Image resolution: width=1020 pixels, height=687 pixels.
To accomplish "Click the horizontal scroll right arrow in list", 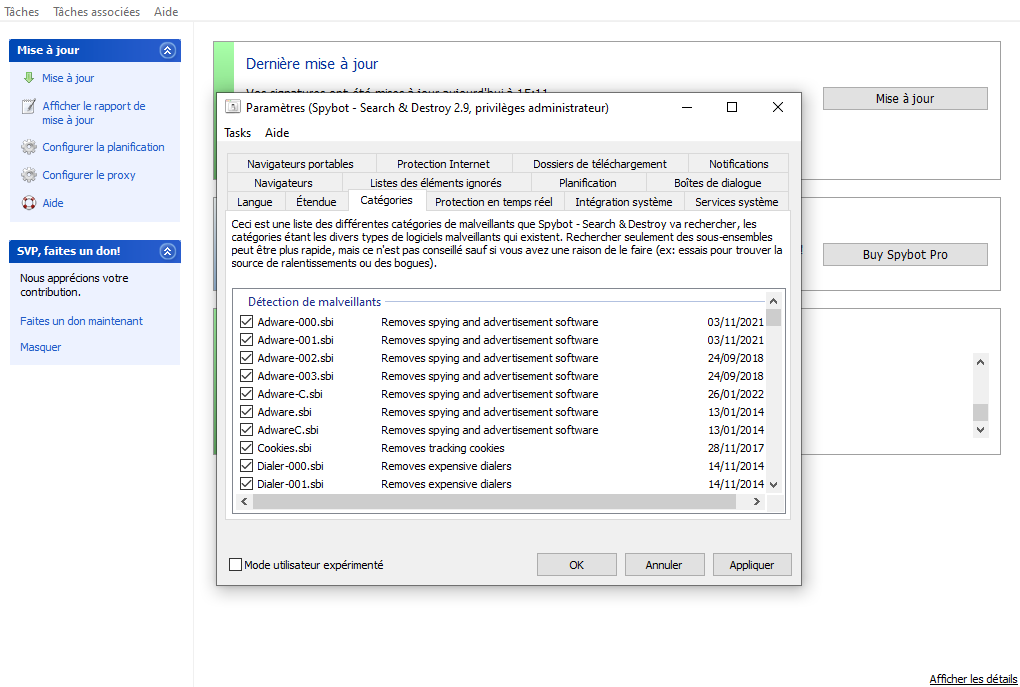I will pyautogui.click(x=757, y=502).
